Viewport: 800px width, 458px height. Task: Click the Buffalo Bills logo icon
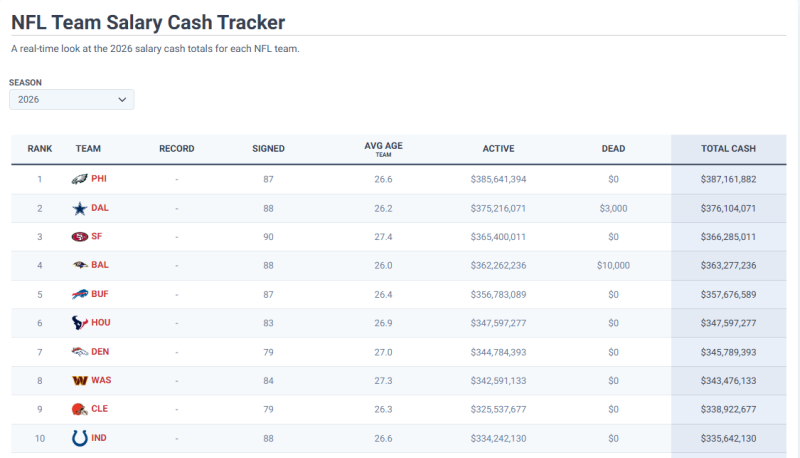coord(80,294)
